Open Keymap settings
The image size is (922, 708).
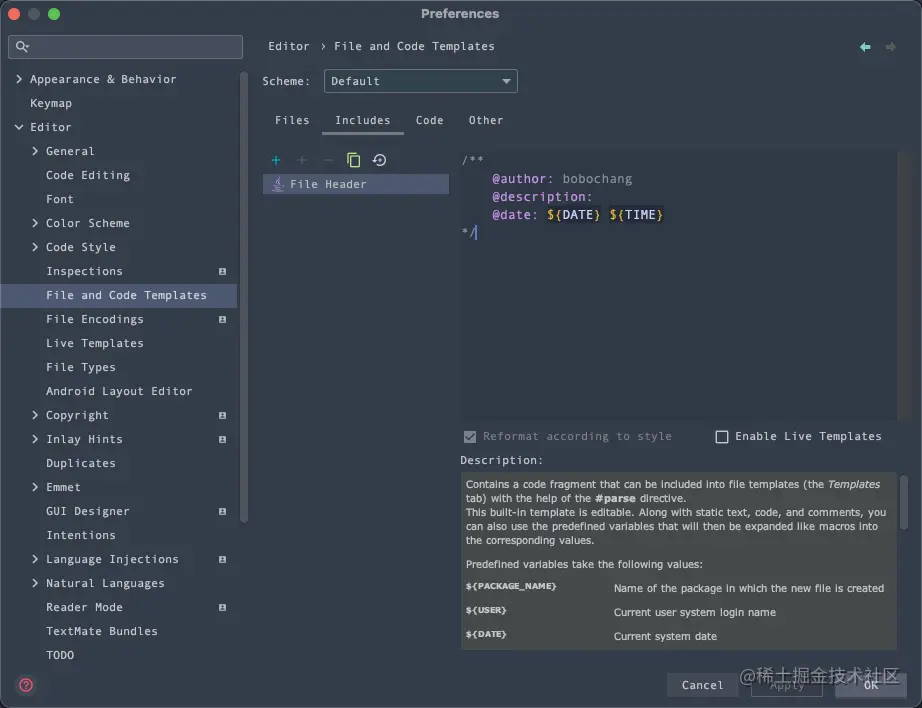click(51, 103)
